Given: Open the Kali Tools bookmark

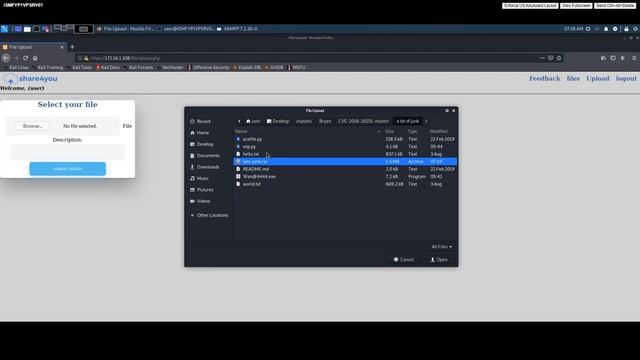Looking at the screenshot, I should (x=80, y=67).
